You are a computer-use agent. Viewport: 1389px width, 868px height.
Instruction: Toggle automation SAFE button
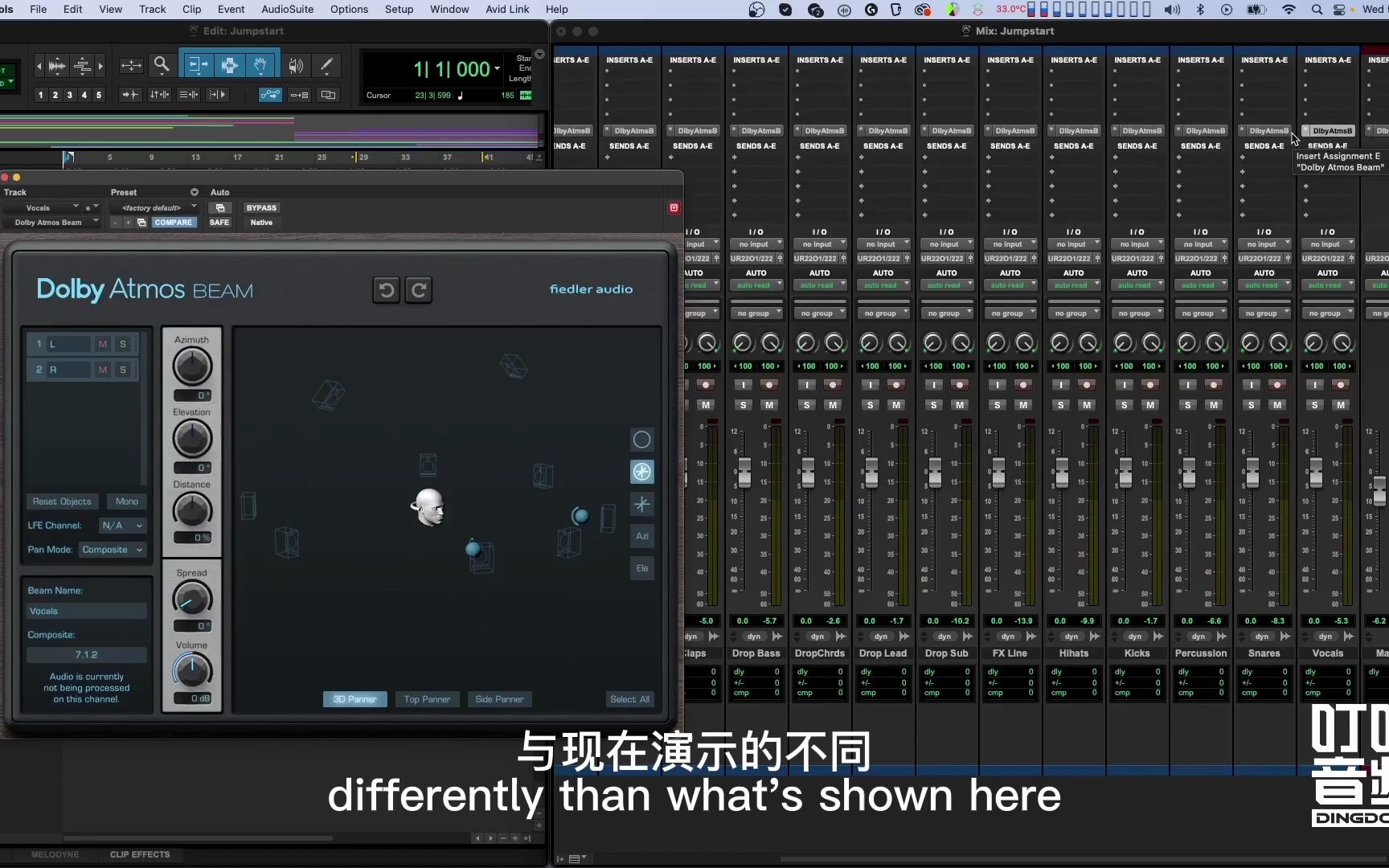[x=219, y=223]
